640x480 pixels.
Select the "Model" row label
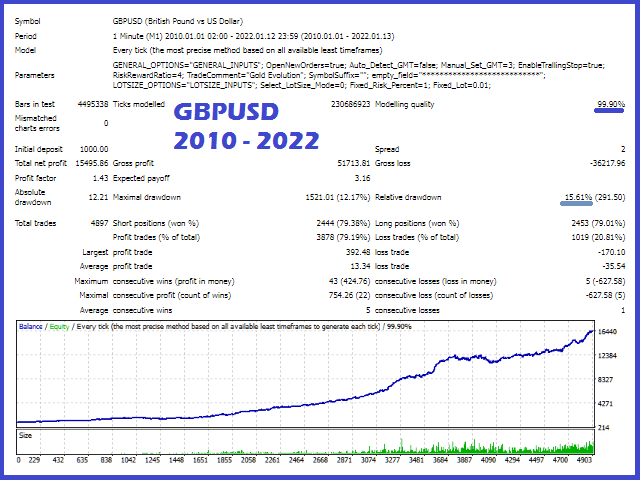[25, 50]
